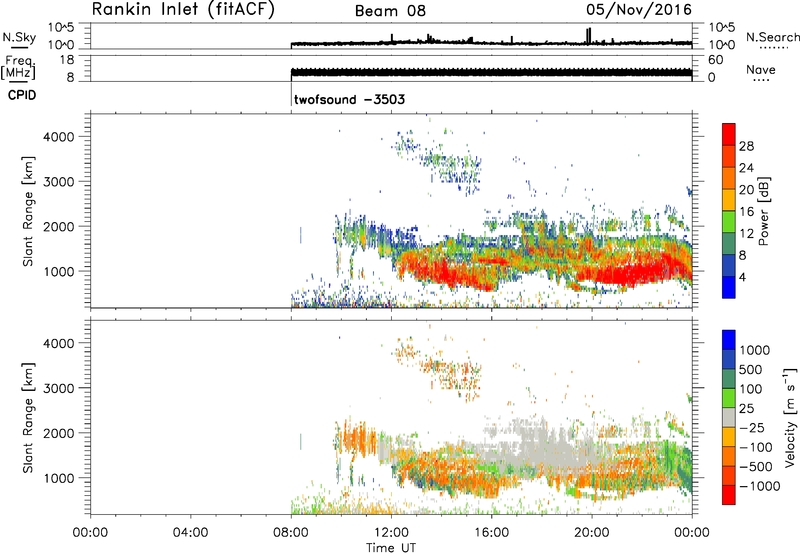Screen dimensions: 800x554
Task: Click the '28' tick on power colorbar
Action: [x=746, y=146]
